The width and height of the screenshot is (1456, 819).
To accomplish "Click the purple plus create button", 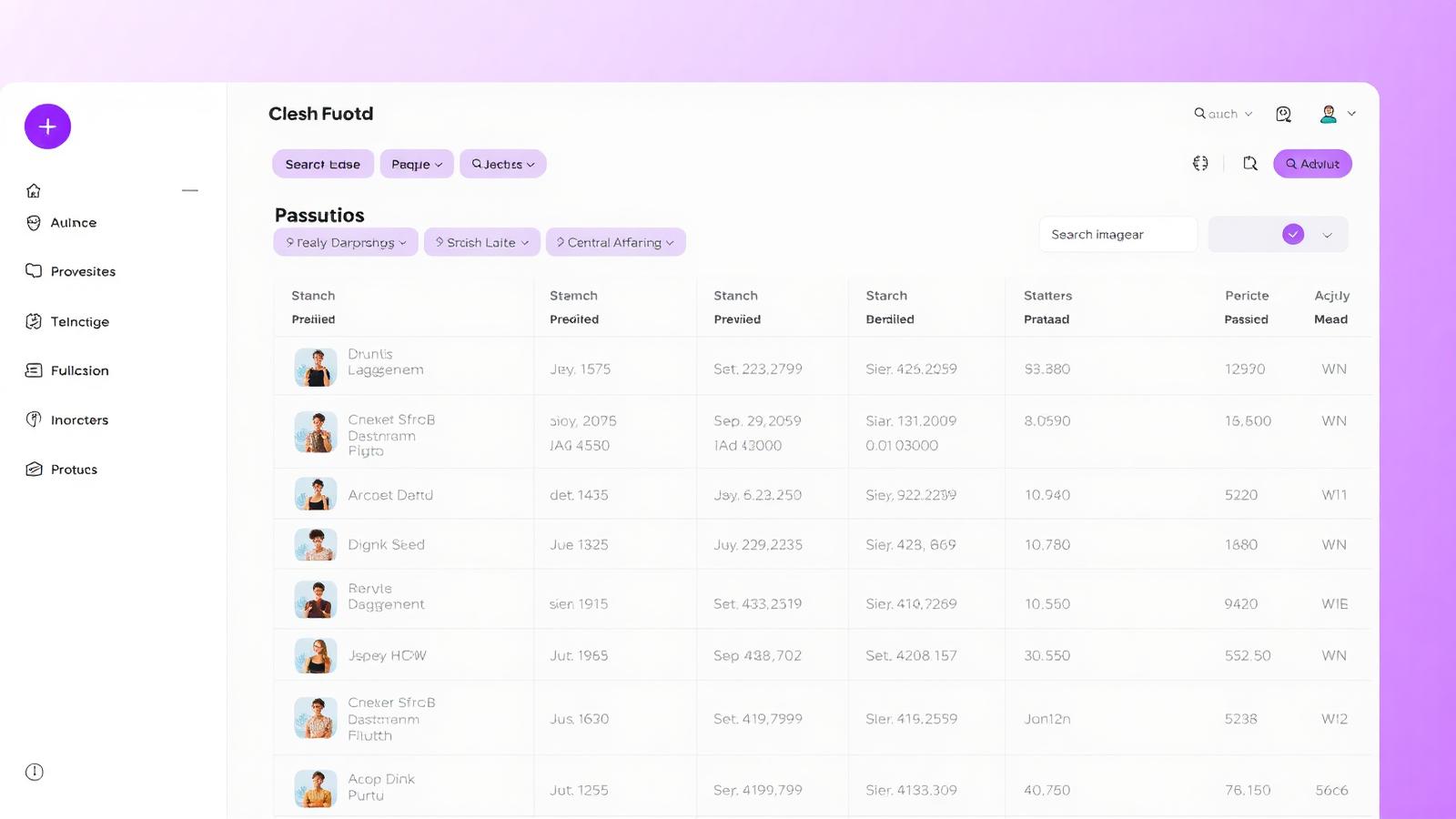I will click(47, 126).
